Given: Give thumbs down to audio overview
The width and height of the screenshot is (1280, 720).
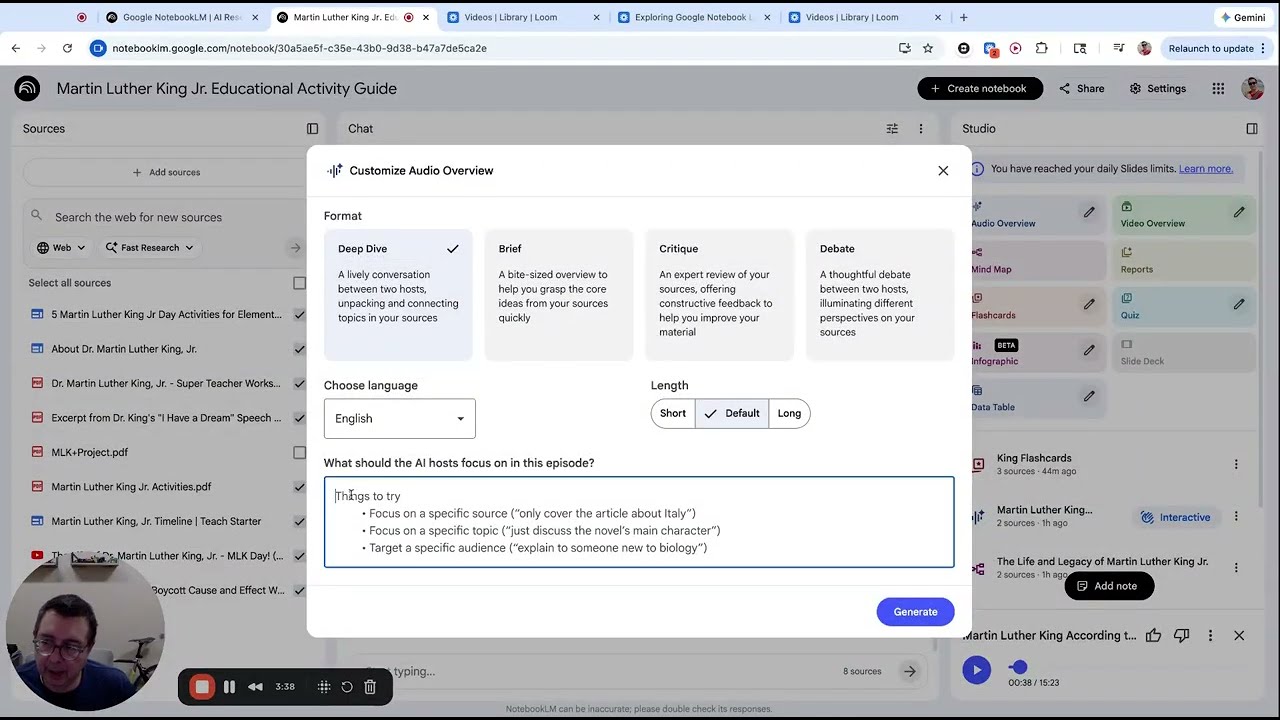Looking at the screenshot, I should pos(1182,635).
